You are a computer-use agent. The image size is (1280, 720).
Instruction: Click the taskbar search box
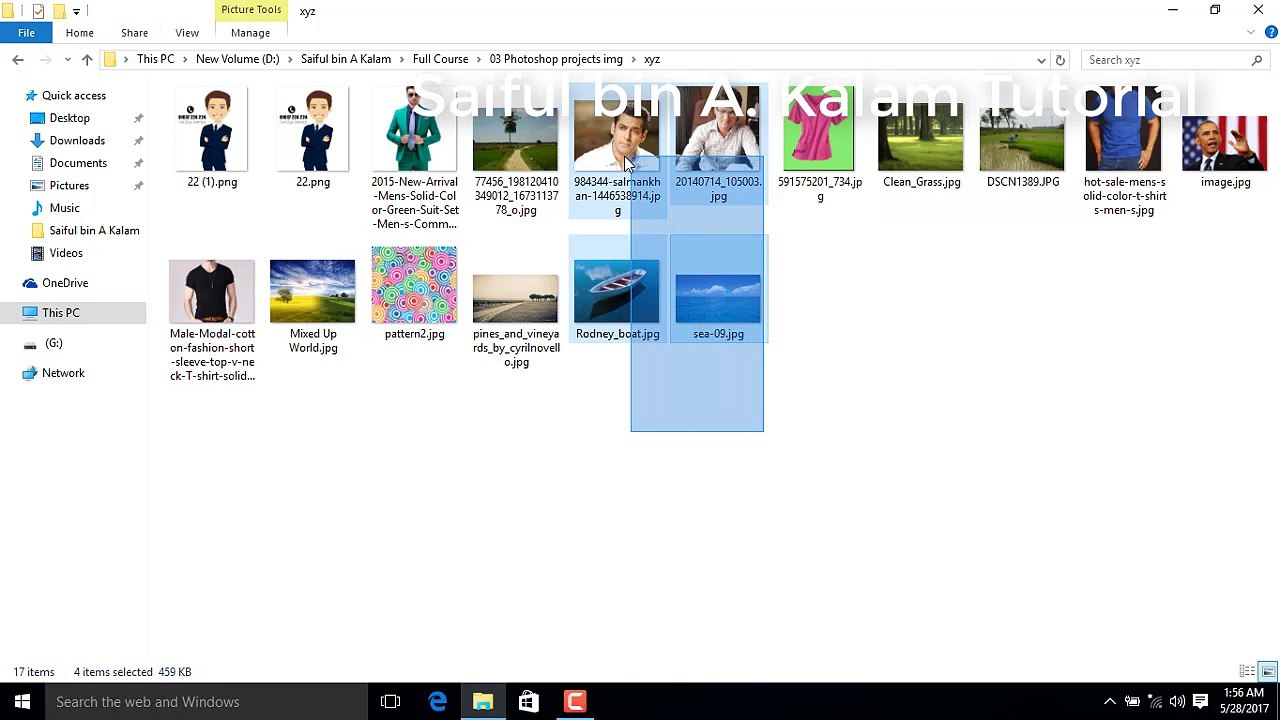[205, 702]
